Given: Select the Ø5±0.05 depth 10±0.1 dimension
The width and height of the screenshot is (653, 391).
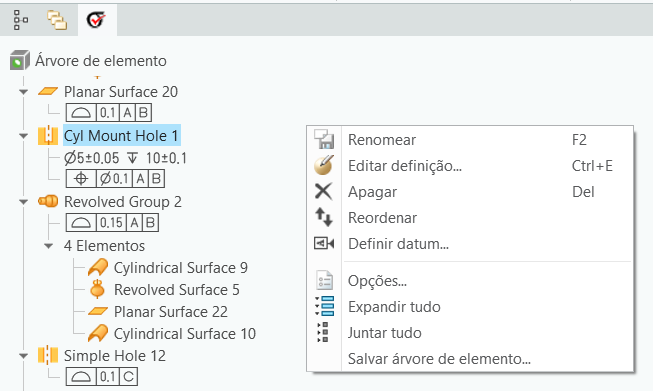Looking at the screenshot, I should pyautogui.click(x=125, y=158).
